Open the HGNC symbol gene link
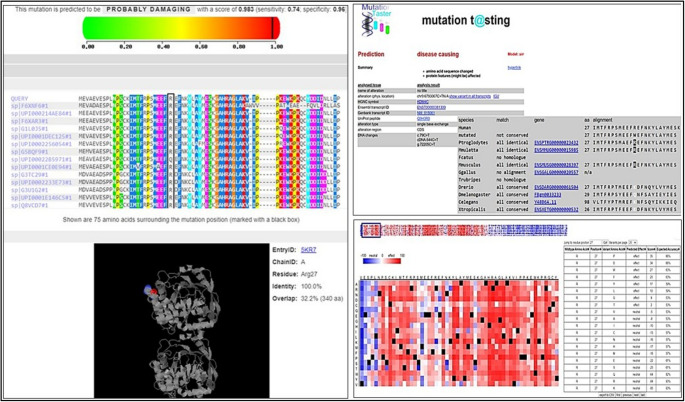The image size is (685, 402). 423,102
